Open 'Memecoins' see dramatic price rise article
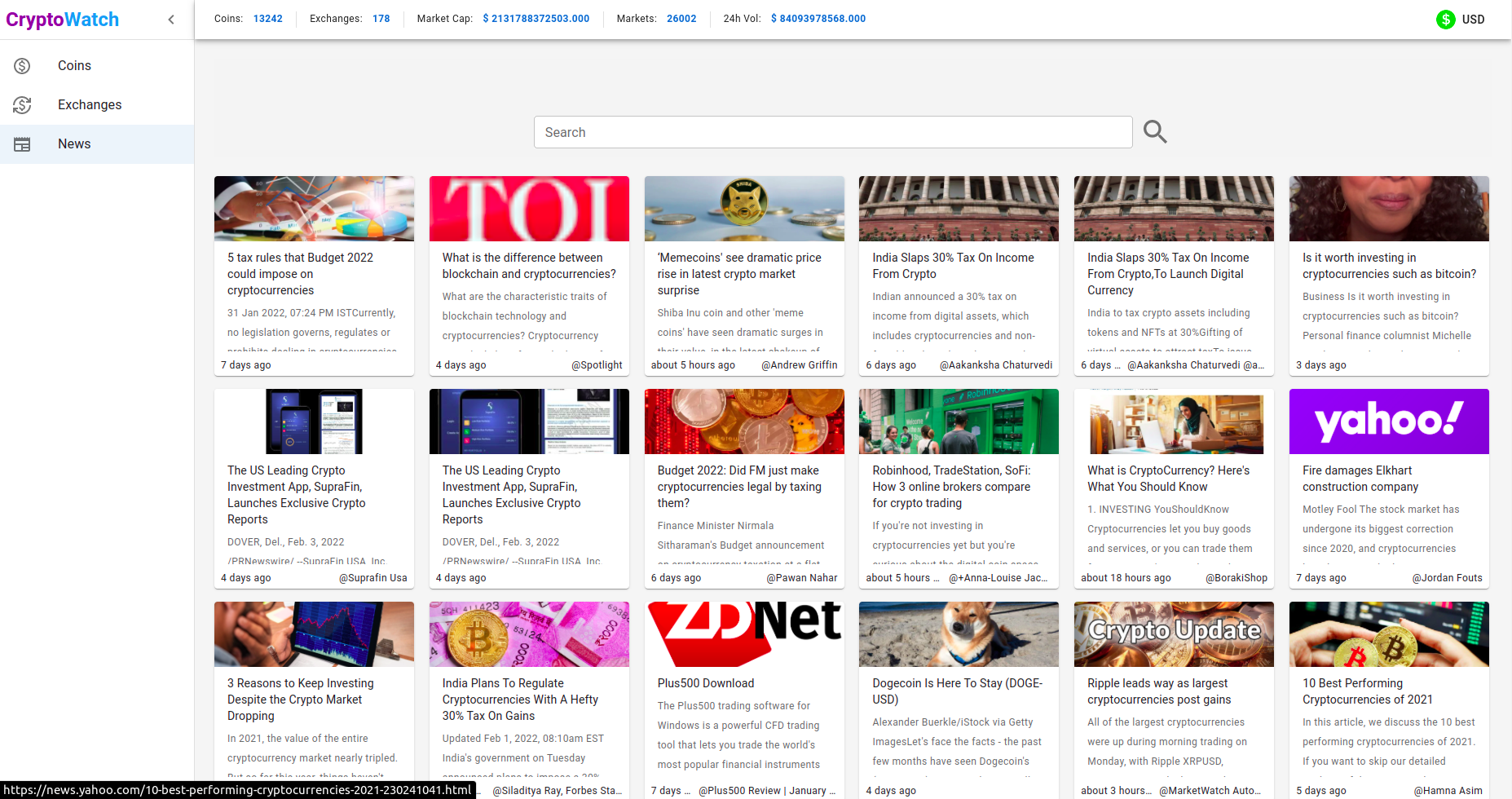This screenshot has width=1512, height=799. (739, 274)
